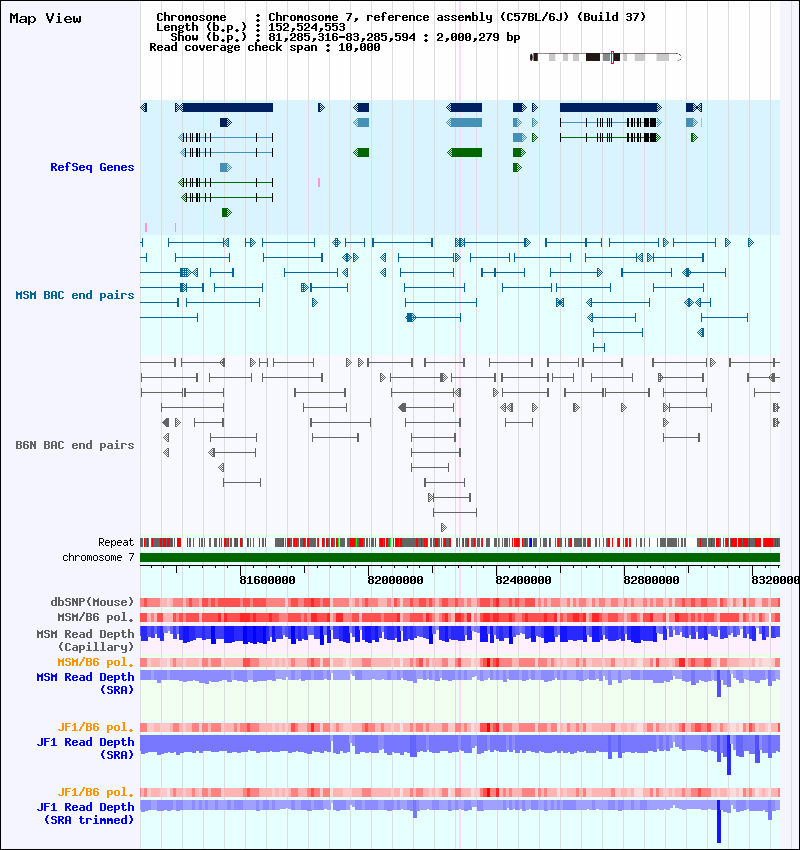
Task: Click the Chromosome 7 reference assembly text
Action: tap(457, 17)
